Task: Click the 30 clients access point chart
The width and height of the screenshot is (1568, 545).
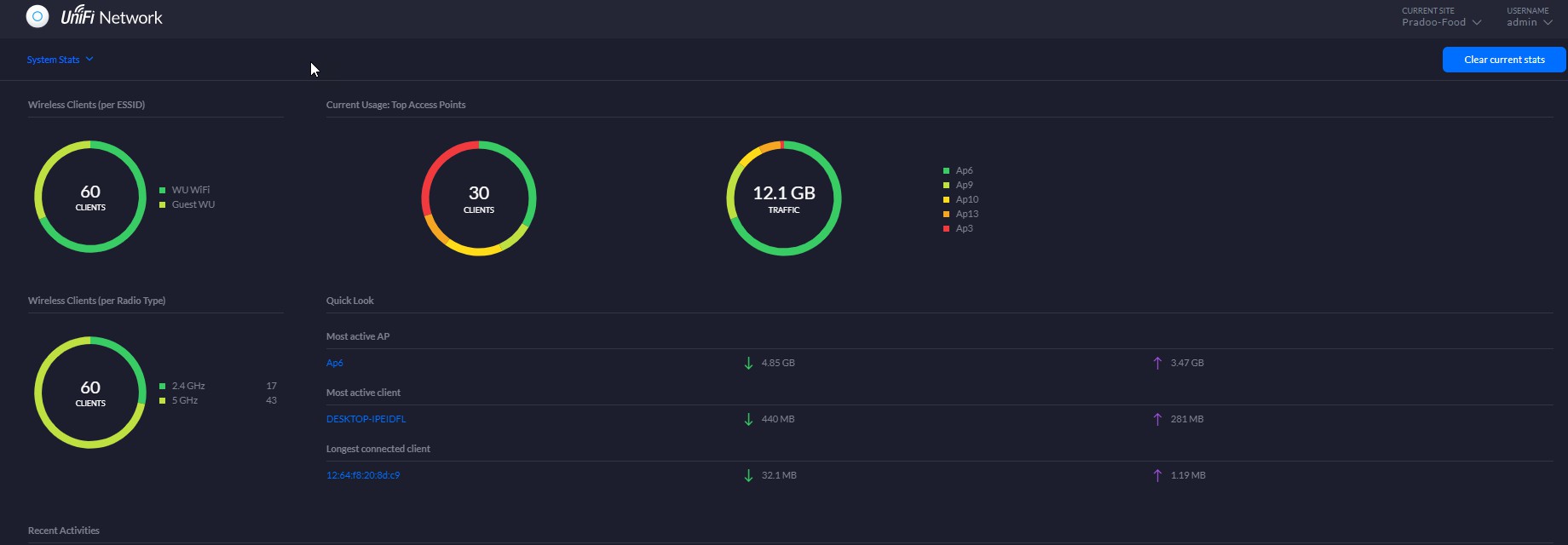Action: (478, 198)
